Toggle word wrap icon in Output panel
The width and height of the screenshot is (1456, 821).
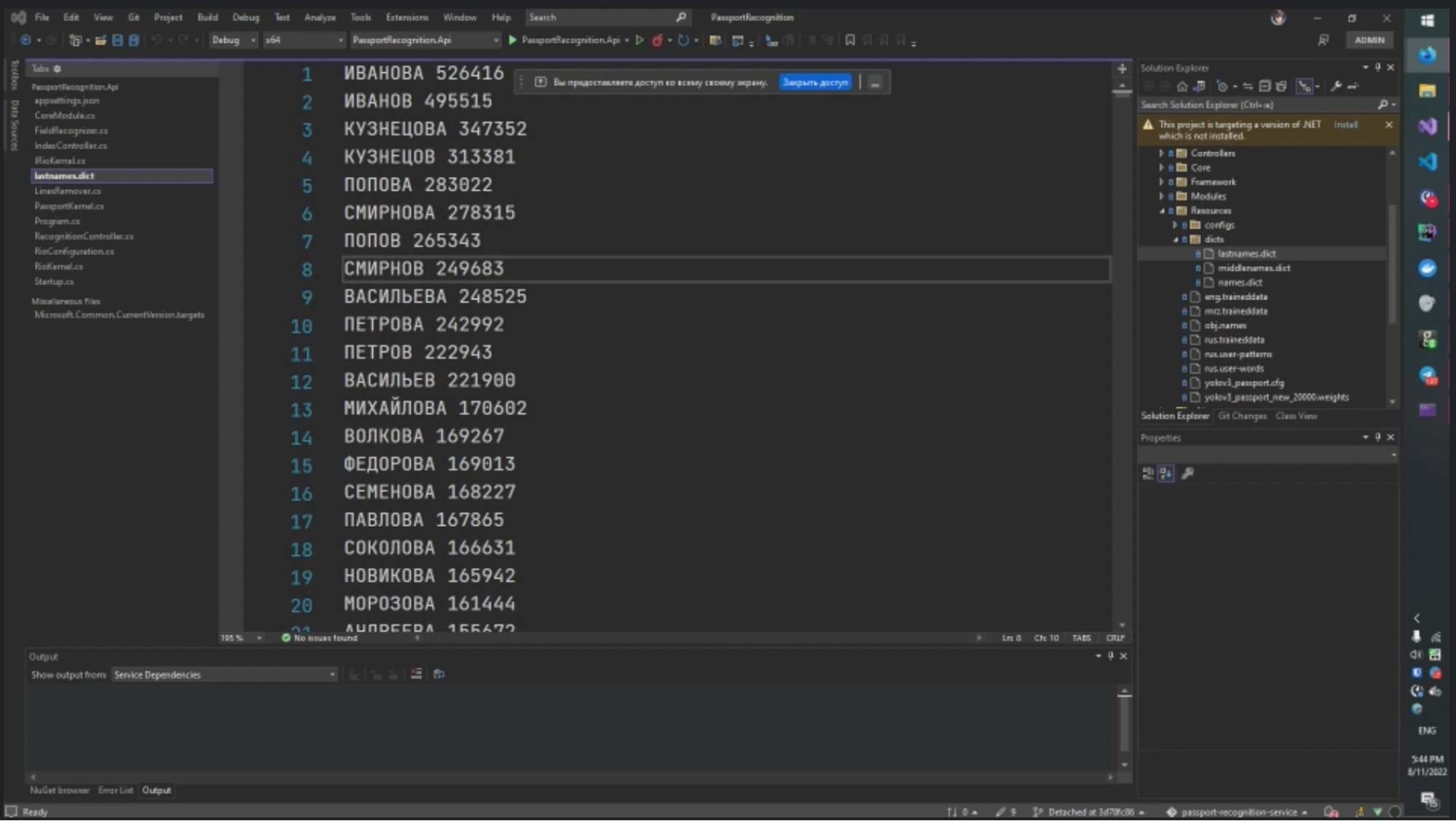(438, 674)
